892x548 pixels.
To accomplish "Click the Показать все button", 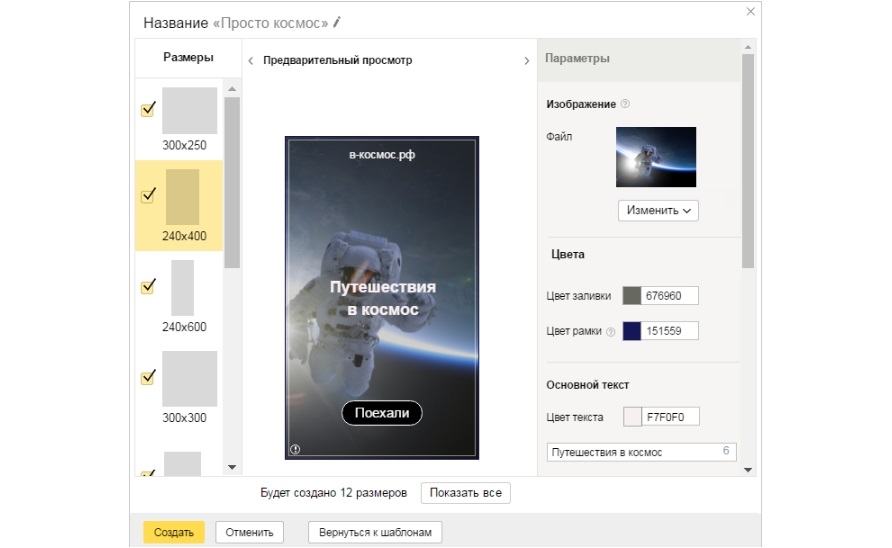I will 465,493.
